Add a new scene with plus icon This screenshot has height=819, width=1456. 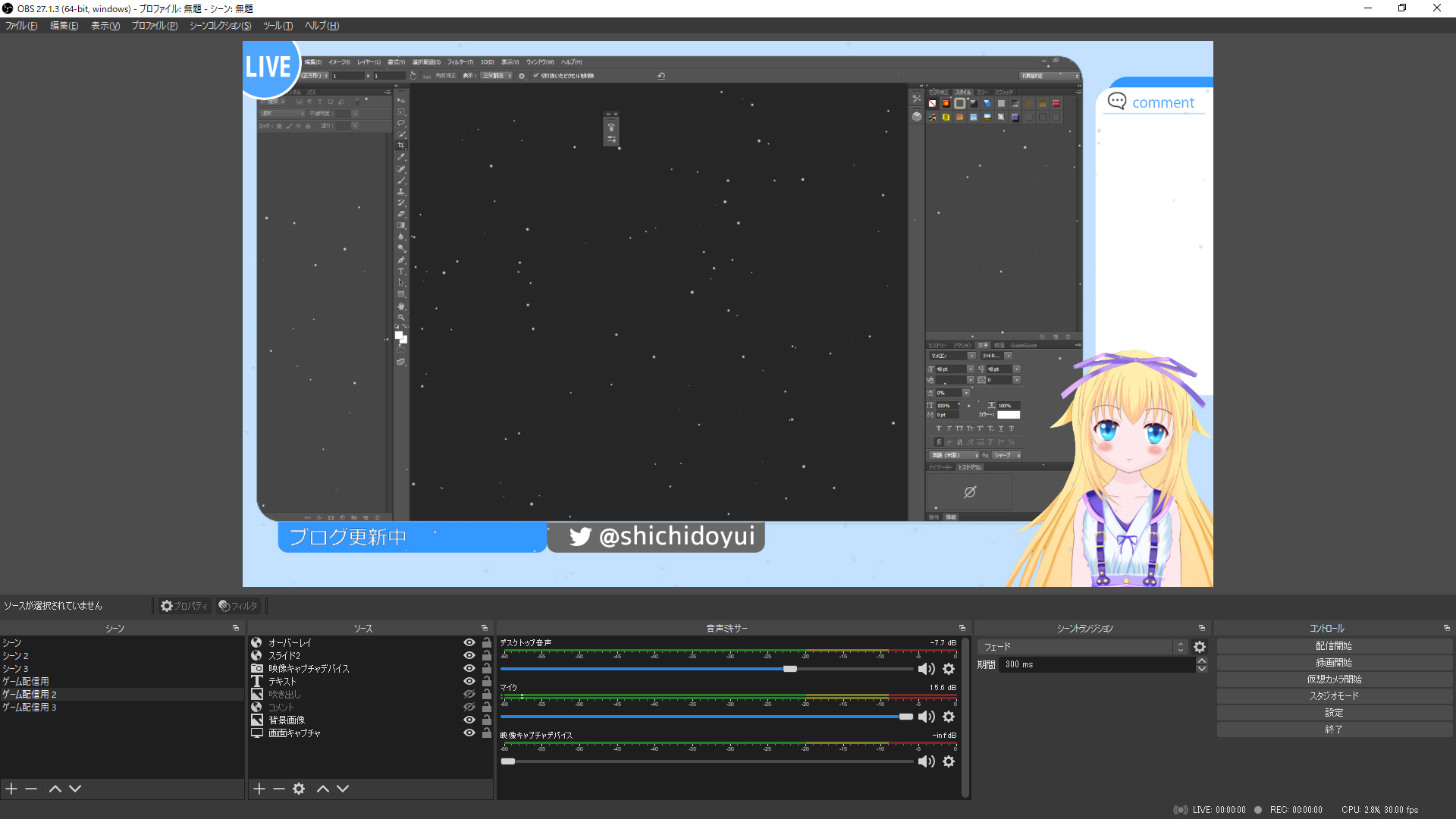coord(11,789)
